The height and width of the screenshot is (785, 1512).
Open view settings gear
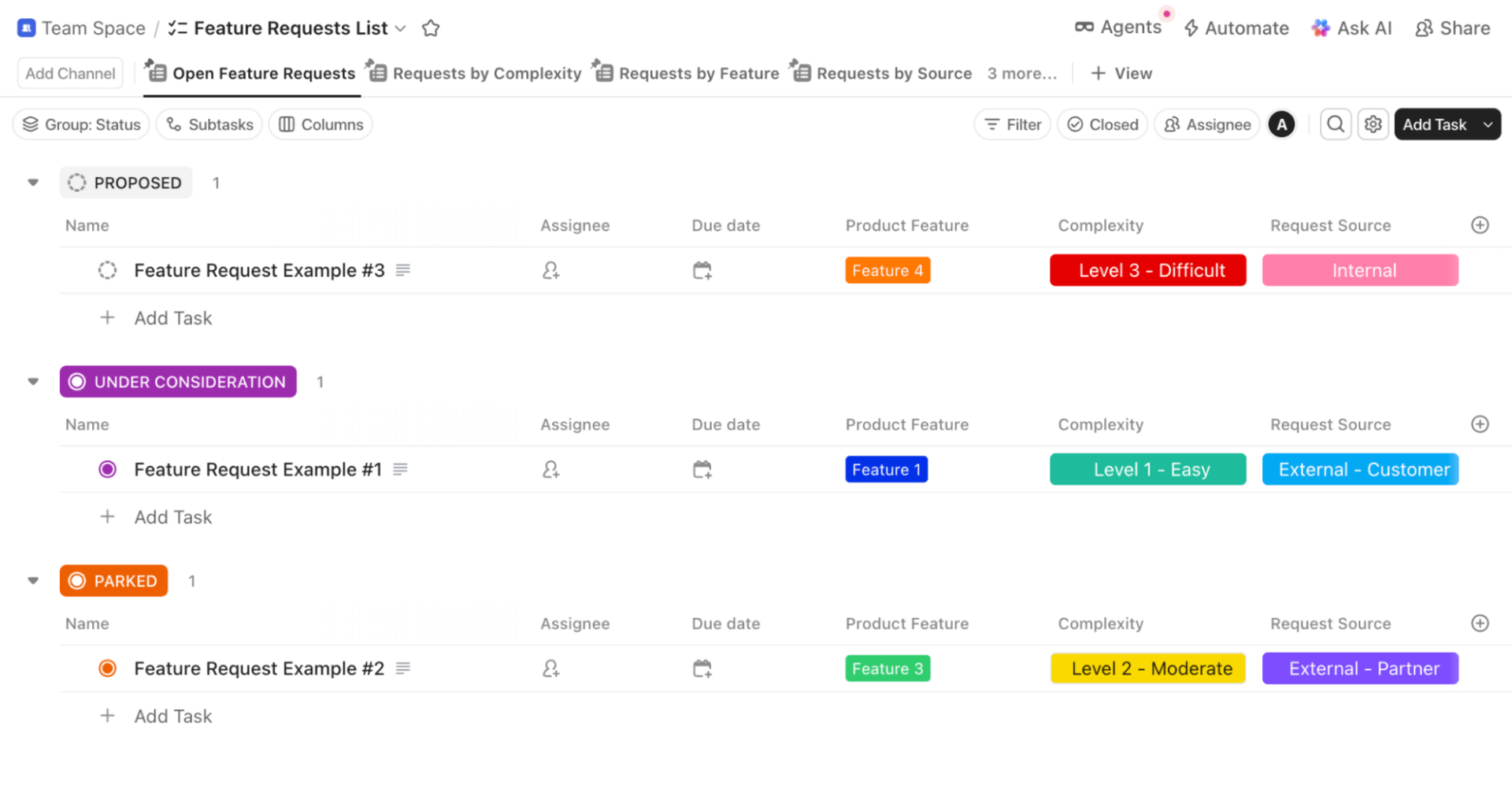point(1373,124)
